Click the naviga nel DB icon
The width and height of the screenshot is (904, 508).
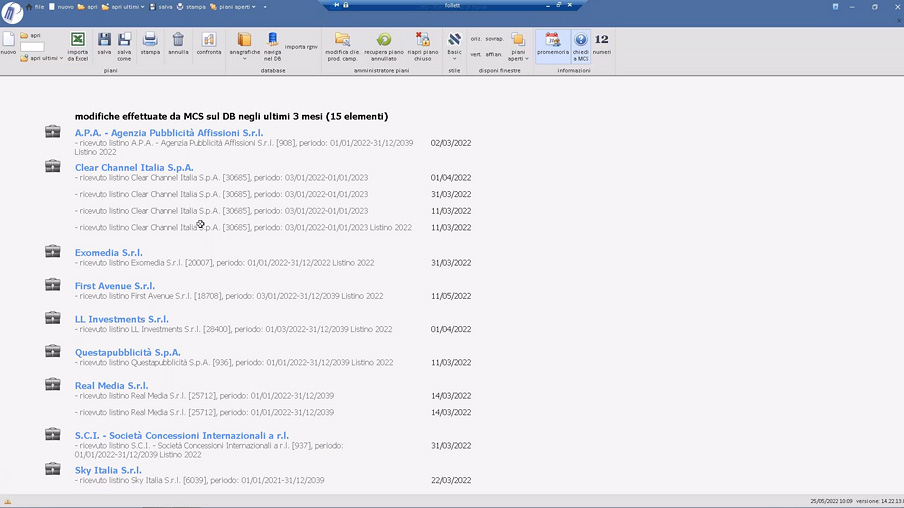(x=272, y=40)
